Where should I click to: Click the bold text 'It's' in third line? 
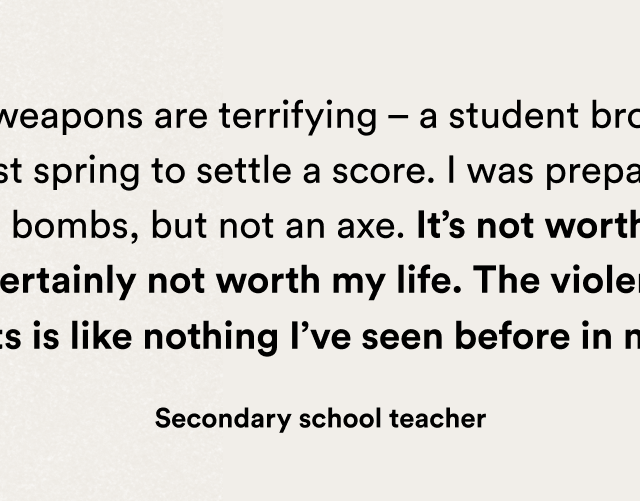click(440, 225)
